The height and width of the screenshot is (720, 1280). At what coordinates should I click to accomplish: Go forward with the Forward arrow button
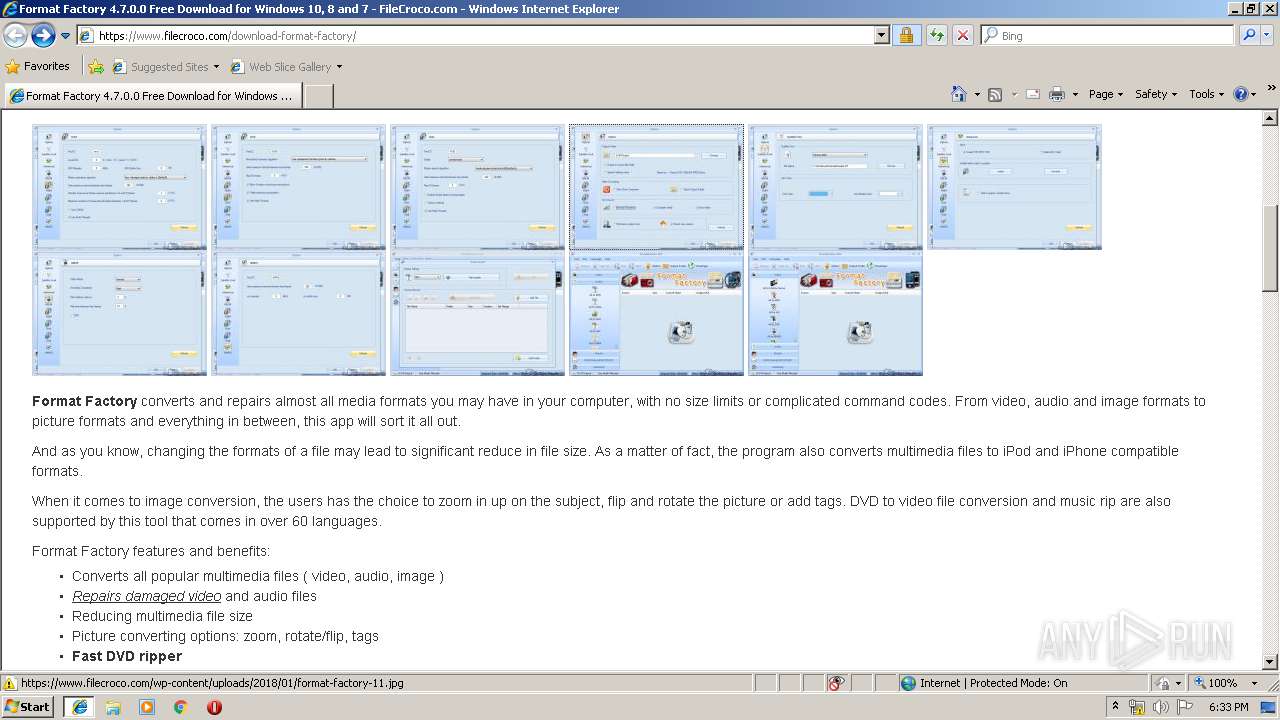pos(43,35)
